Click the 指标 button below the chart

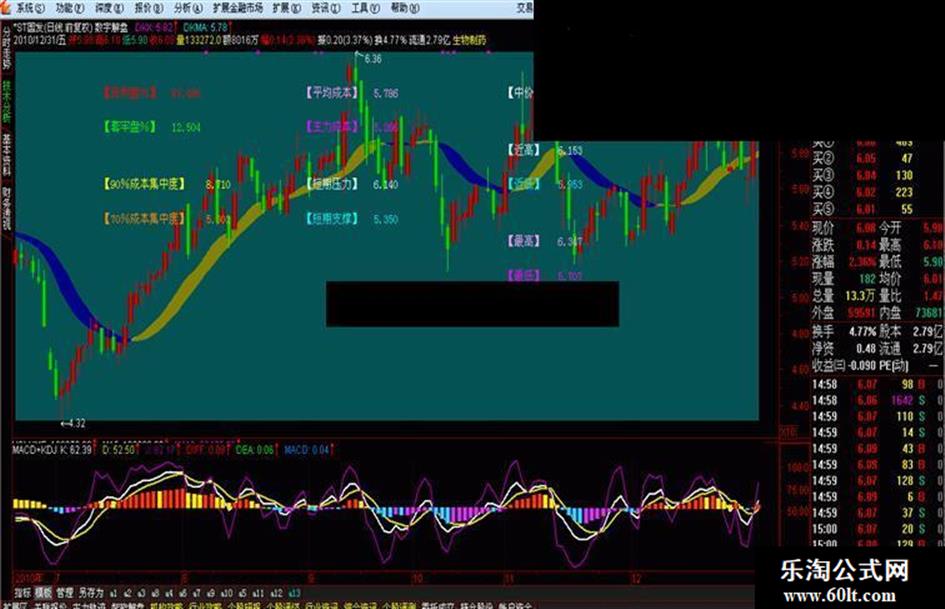click(22, 593)
